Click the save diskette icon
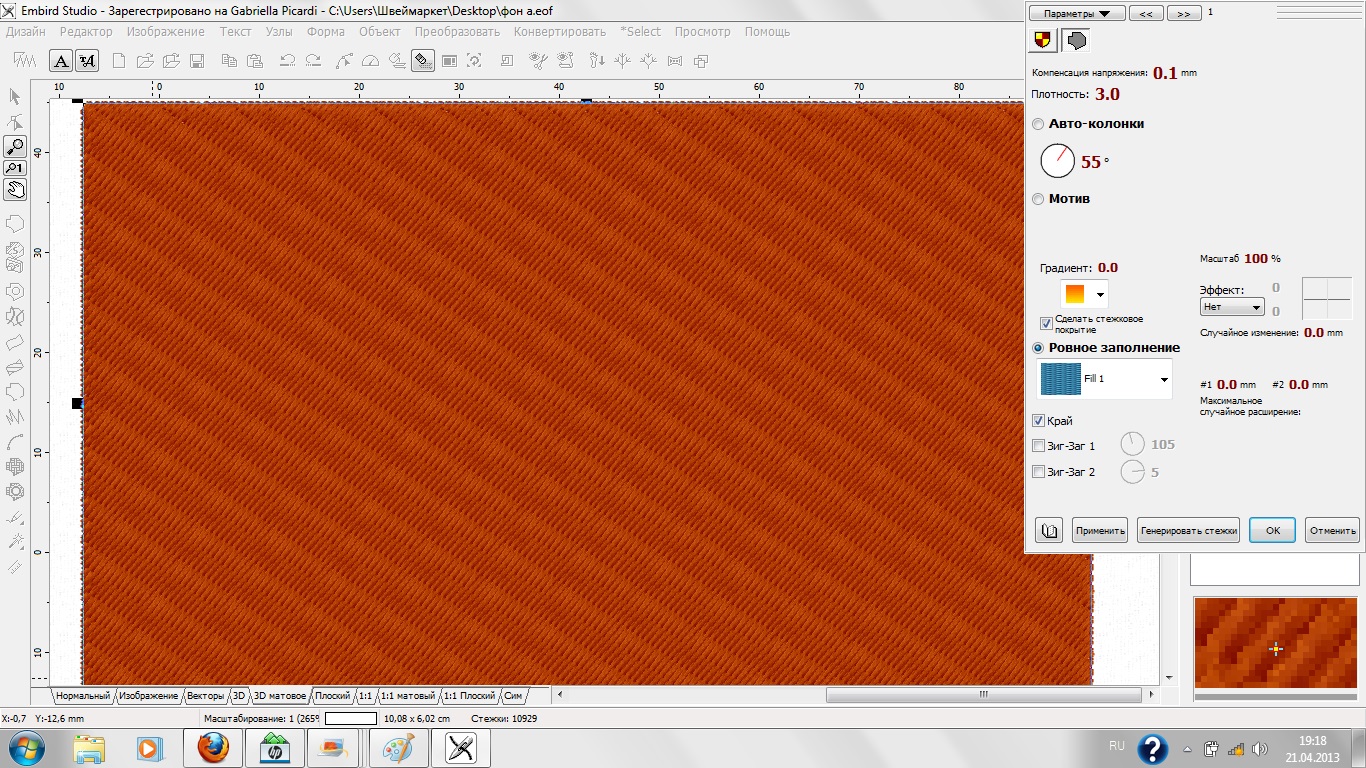 point(197,61)
